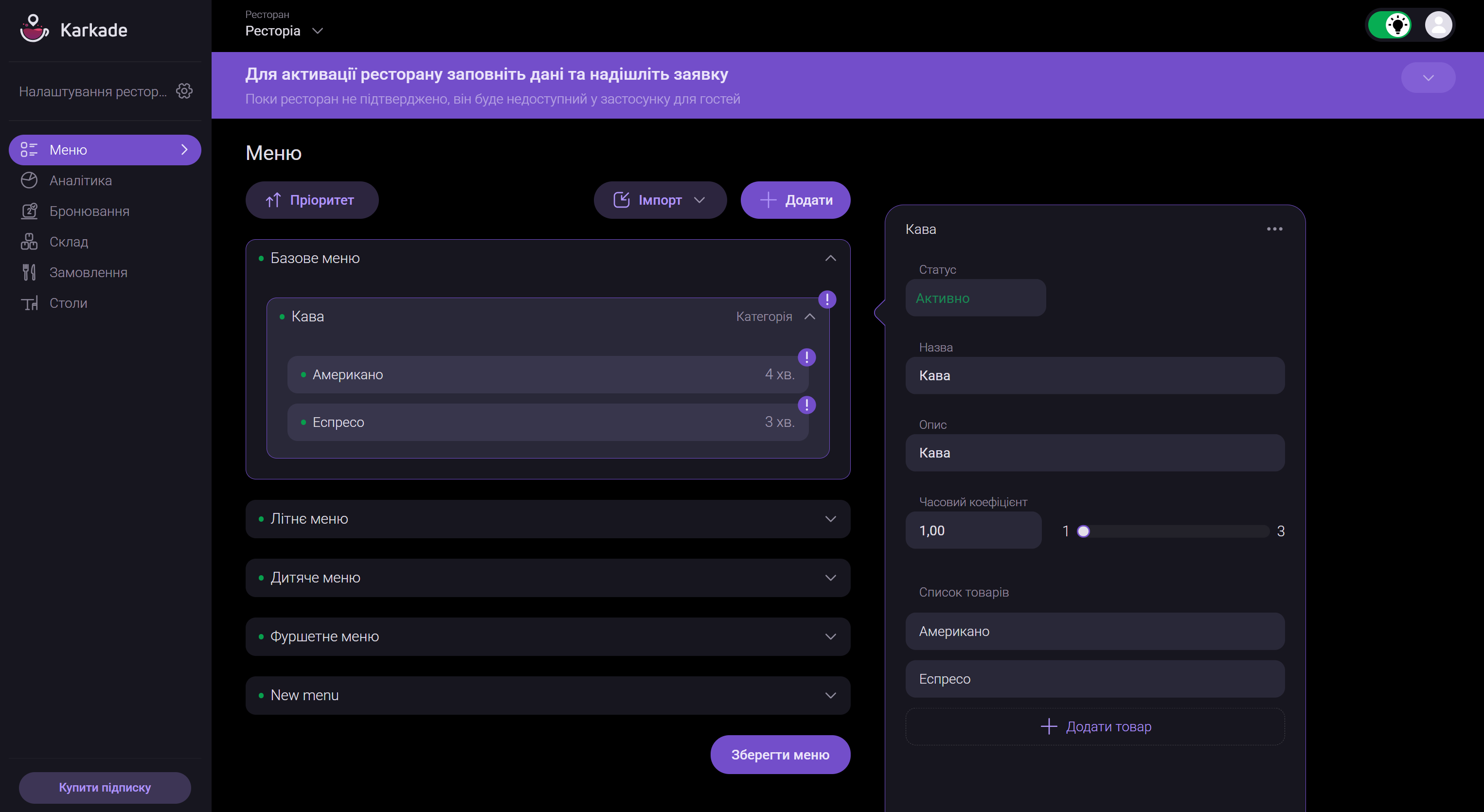Select the Американо menu item row
Viewport: 1484px width, 812px height.
pos(547,374)
